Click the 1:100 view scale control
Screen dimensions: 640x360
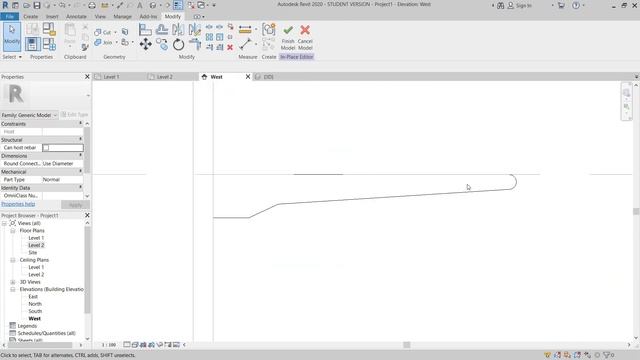pyautogui.click(x=109, y=345)
